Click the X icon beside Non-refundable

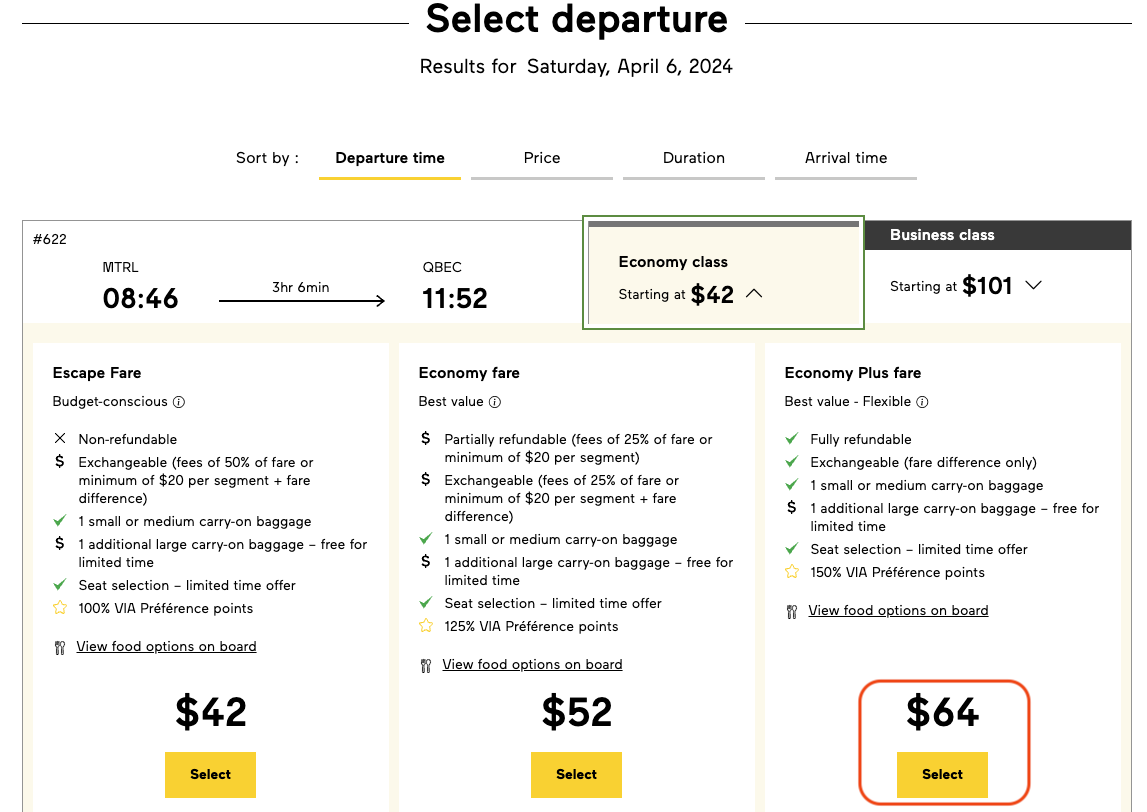(58, 438)
